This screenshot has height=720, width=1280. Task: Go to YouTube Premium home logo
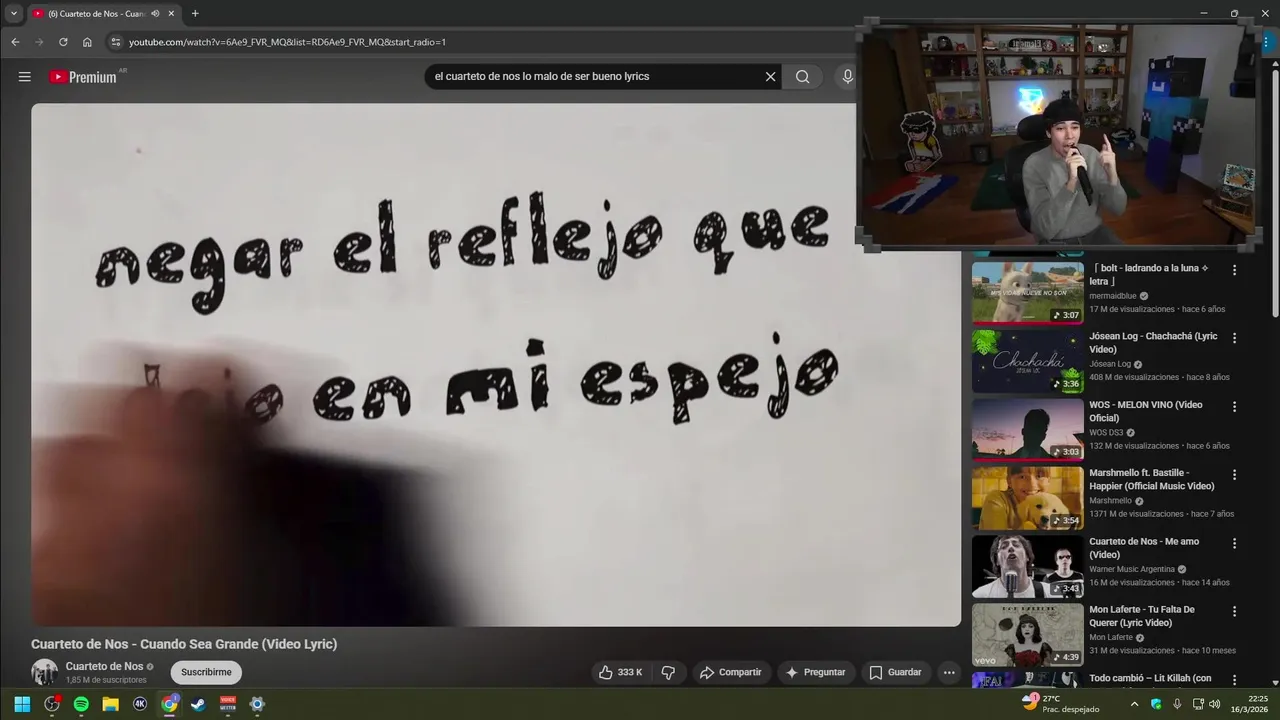click(x=83, y=77)
